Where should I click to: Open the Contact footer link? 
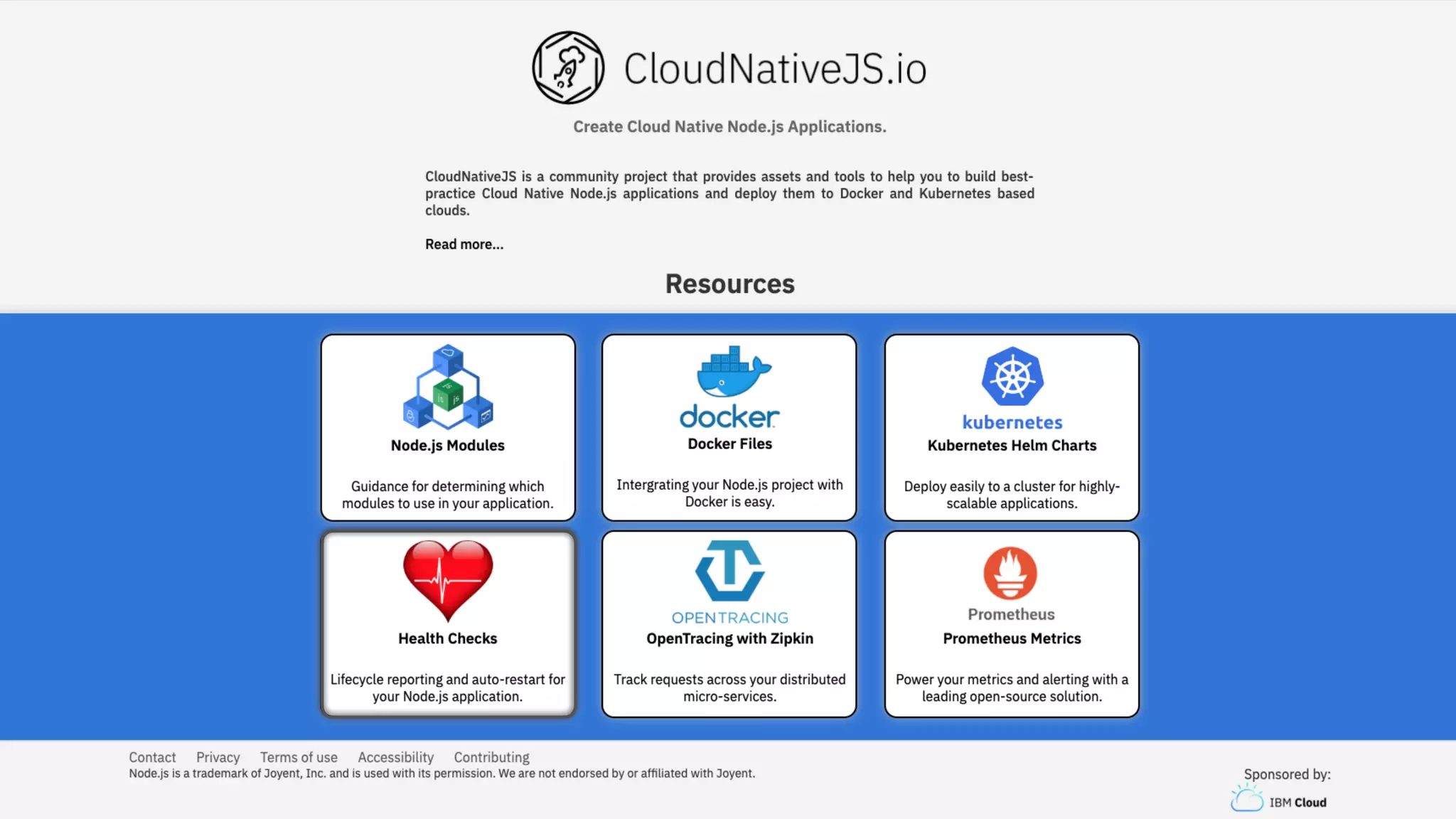tap(152, 757)
